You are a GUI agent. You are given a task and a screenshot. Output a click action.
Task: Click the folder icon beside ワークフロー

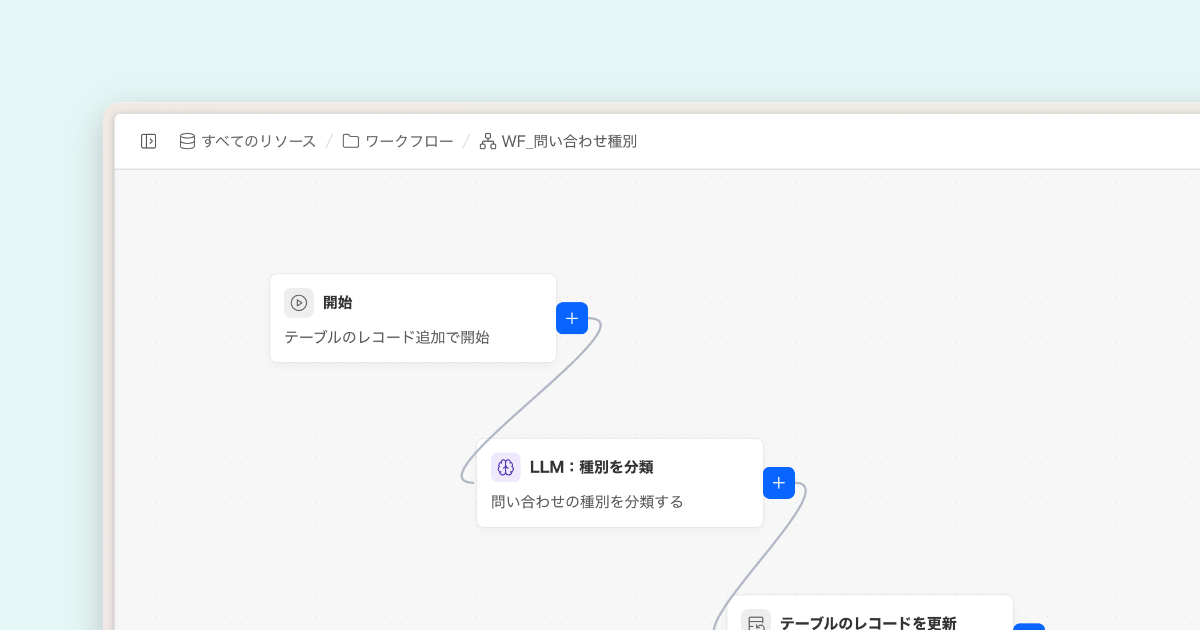tap(351, 141)
